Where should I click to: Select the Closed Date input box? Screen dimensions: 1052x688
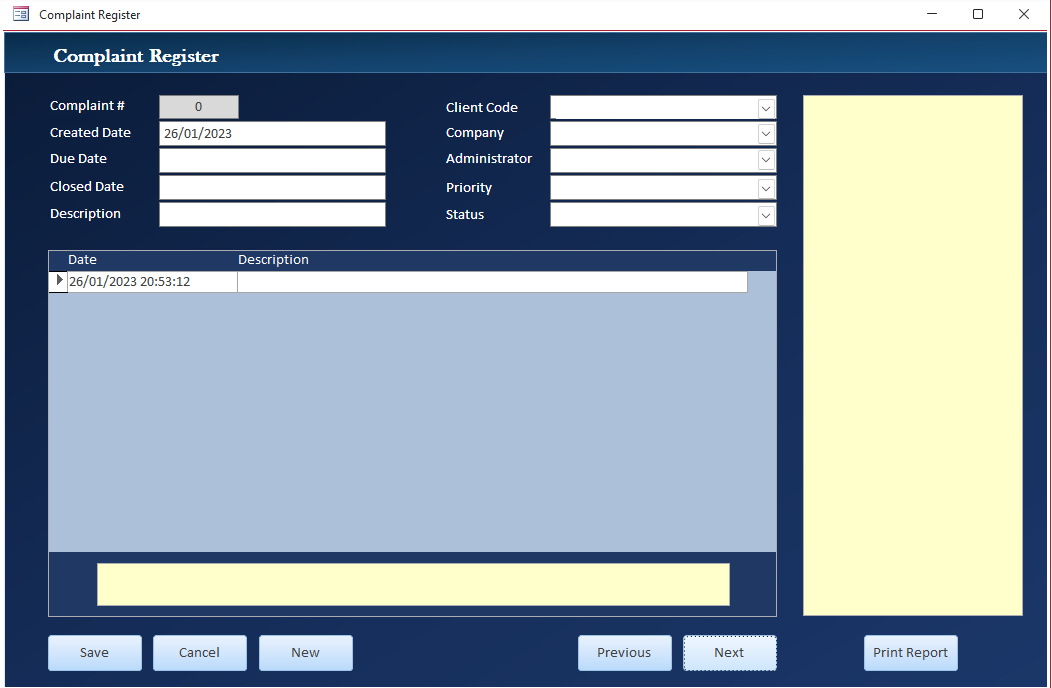click(272, 188)
